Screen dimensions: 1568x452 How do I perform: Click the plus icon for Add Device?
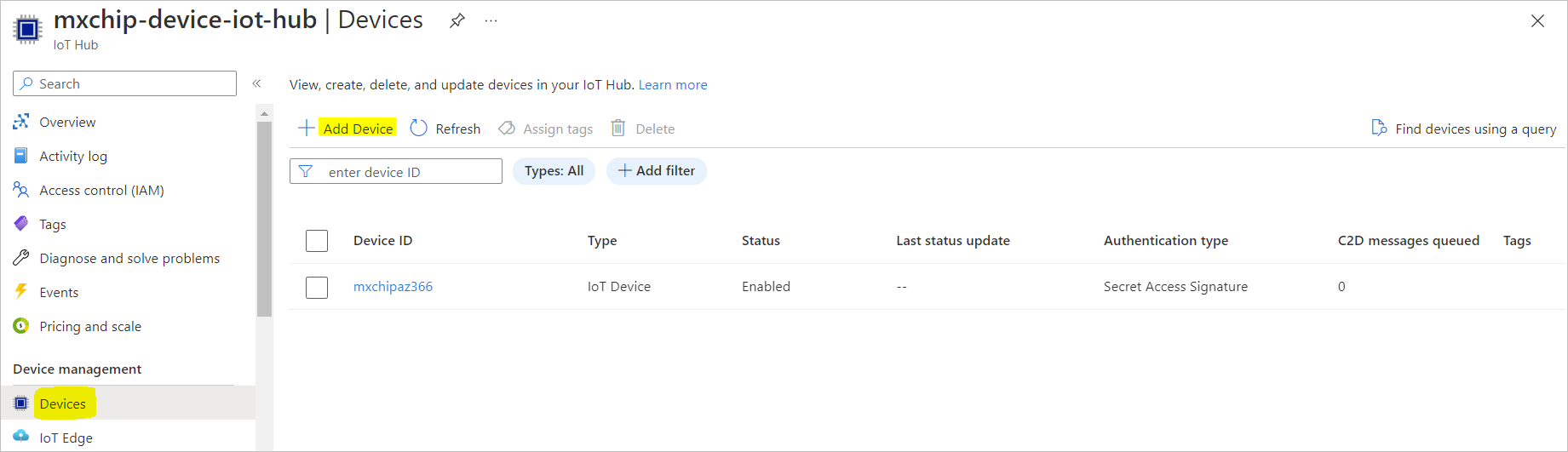[307, 128]
